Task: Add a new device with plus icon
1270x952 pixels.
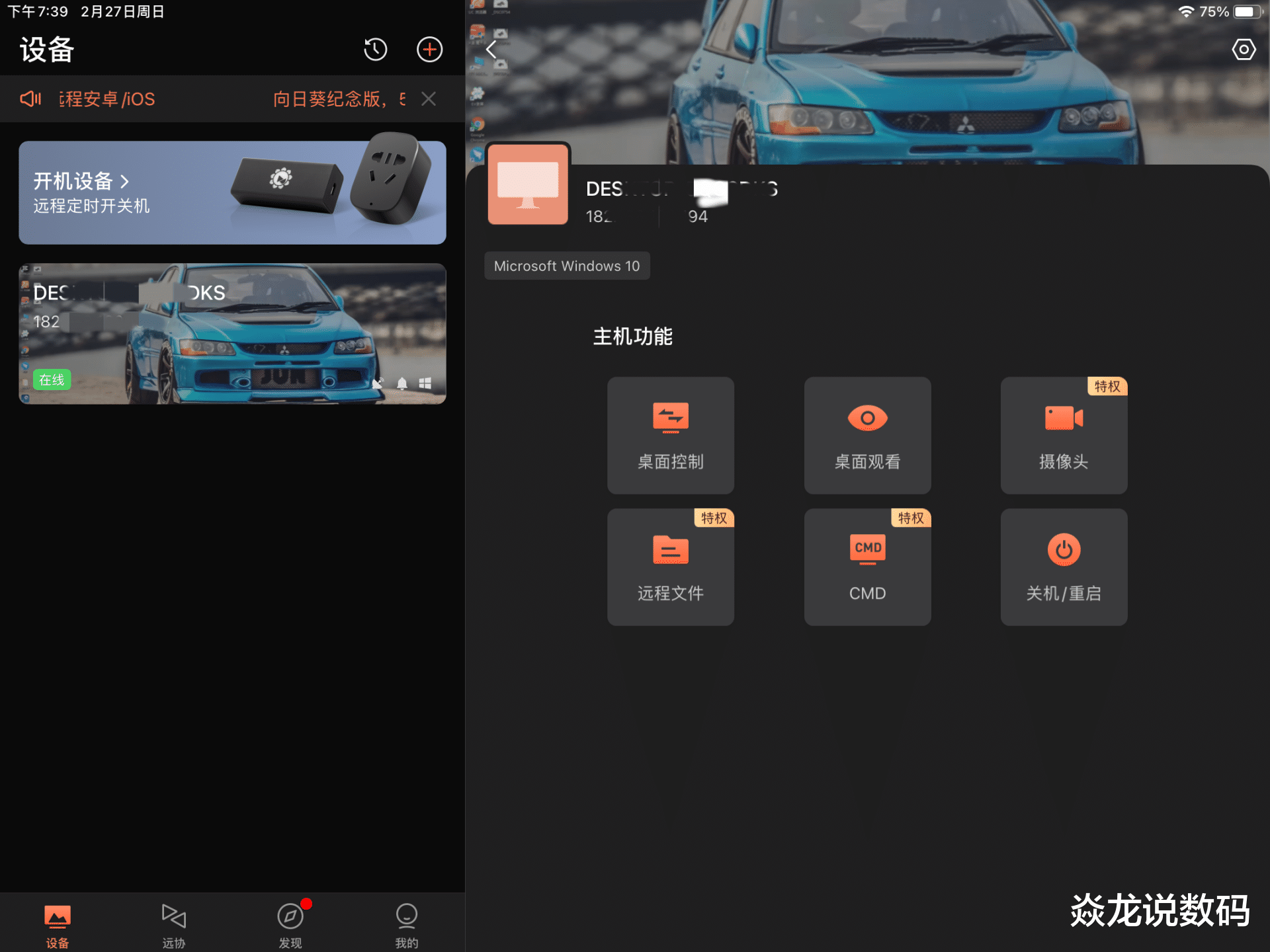Action: [x=429, y=50]
